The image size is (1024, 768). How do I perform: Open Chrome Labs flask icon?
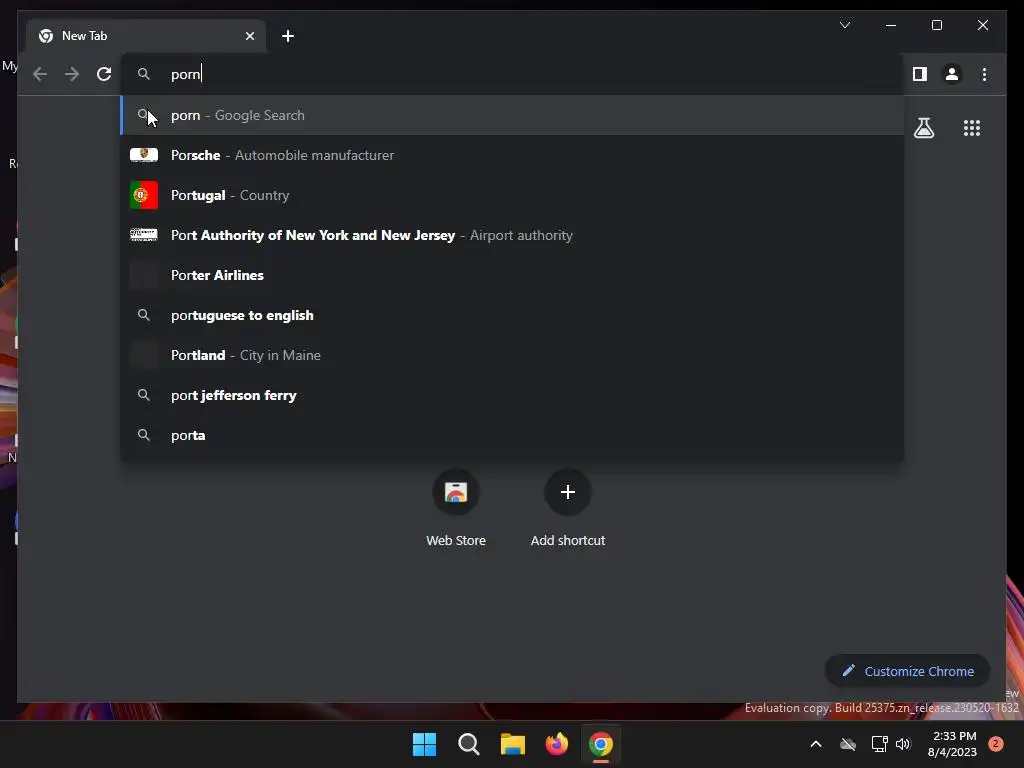click(x=923, y=128)
